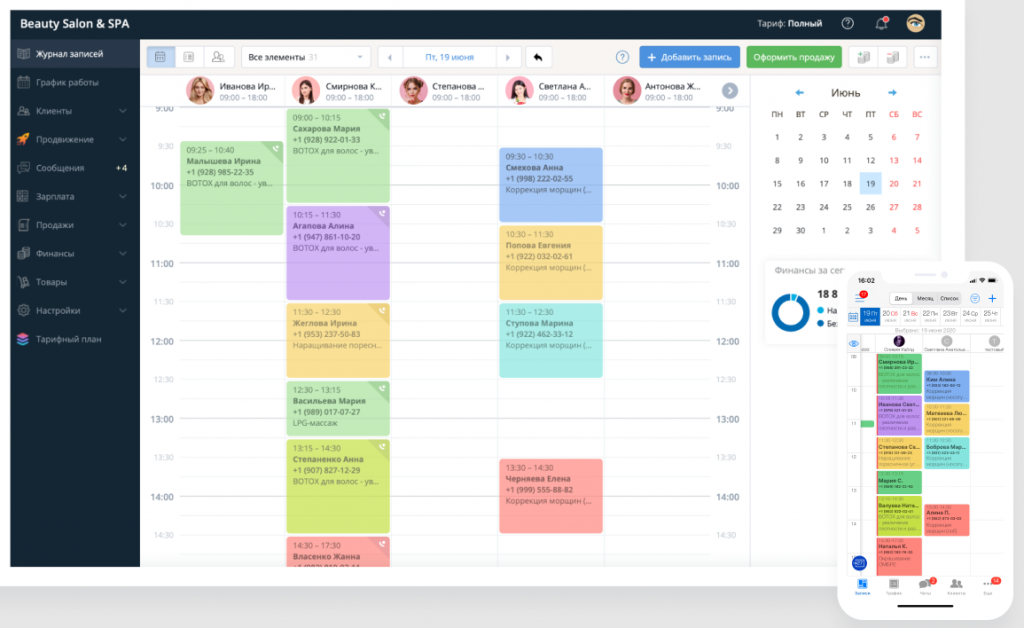
Task: Toggle phone eye visibility icon
Action: point(854,343)
